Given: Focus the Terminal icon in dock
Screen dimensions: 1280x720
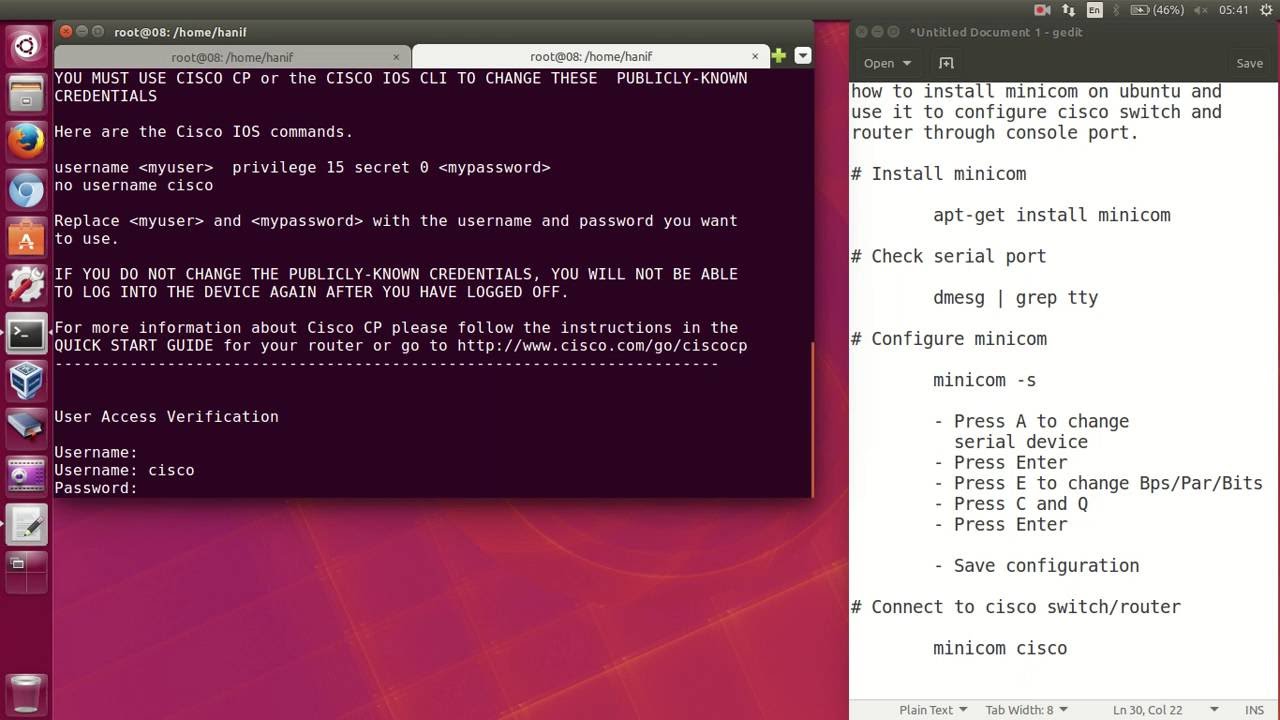Looking at the screenshot, I should (26, 334).
